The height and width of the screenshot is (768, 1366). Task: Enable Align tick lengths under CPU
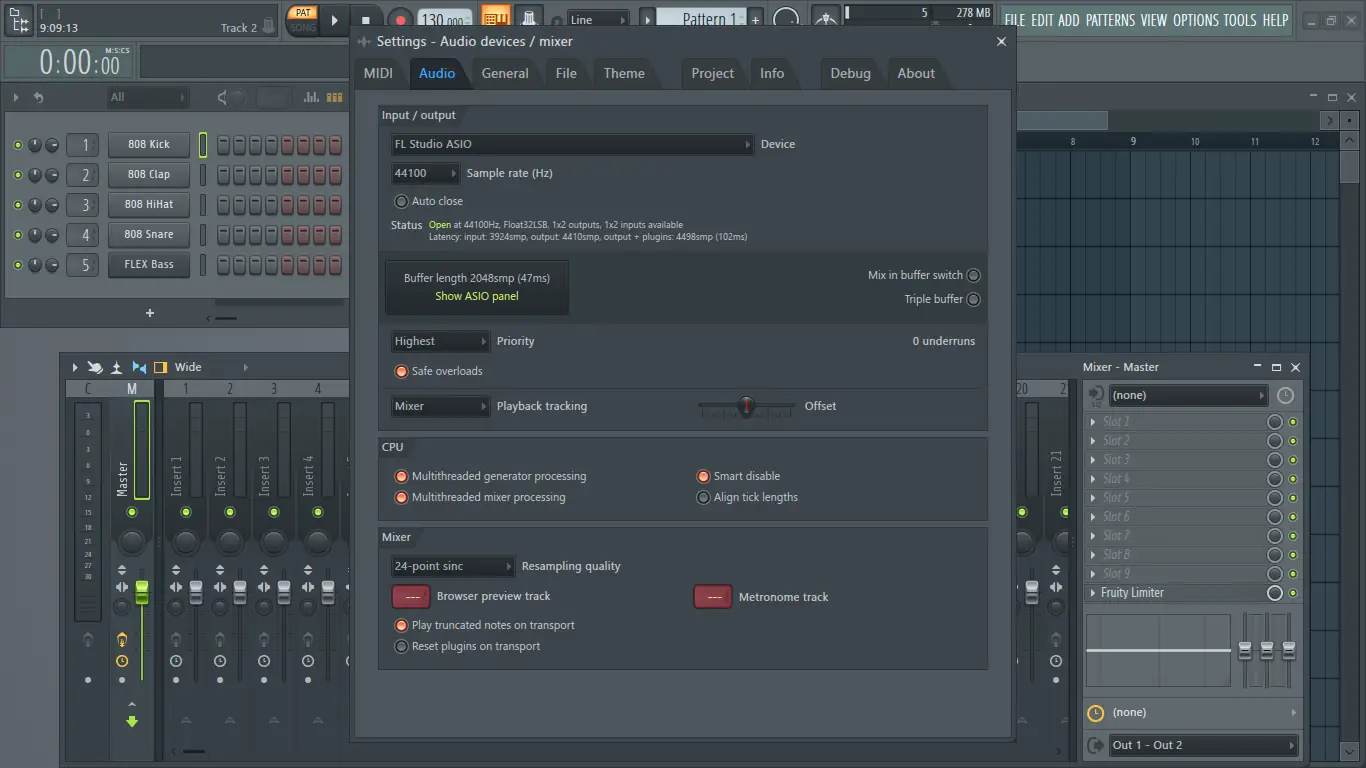704,497
